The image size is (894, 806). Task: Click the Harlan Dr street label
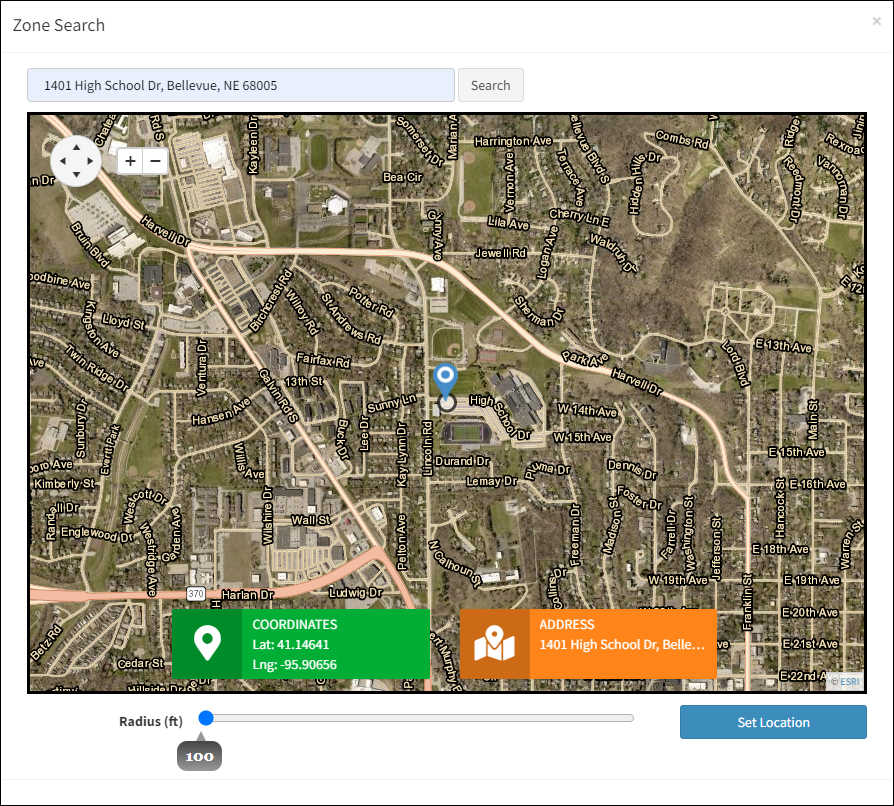click(247, 595)
